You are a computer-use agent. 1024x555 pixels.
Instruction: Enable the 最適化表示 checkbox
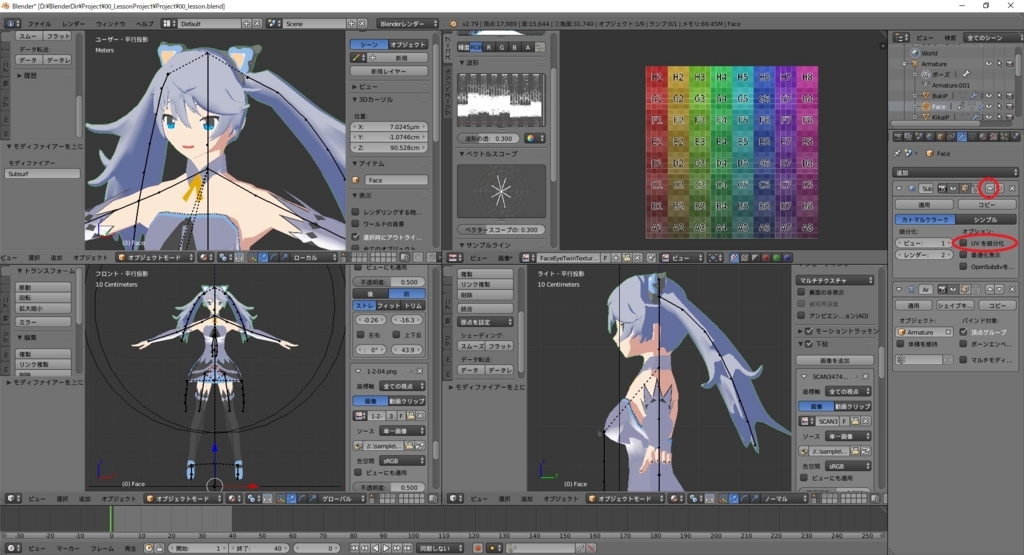click(963, 255)
